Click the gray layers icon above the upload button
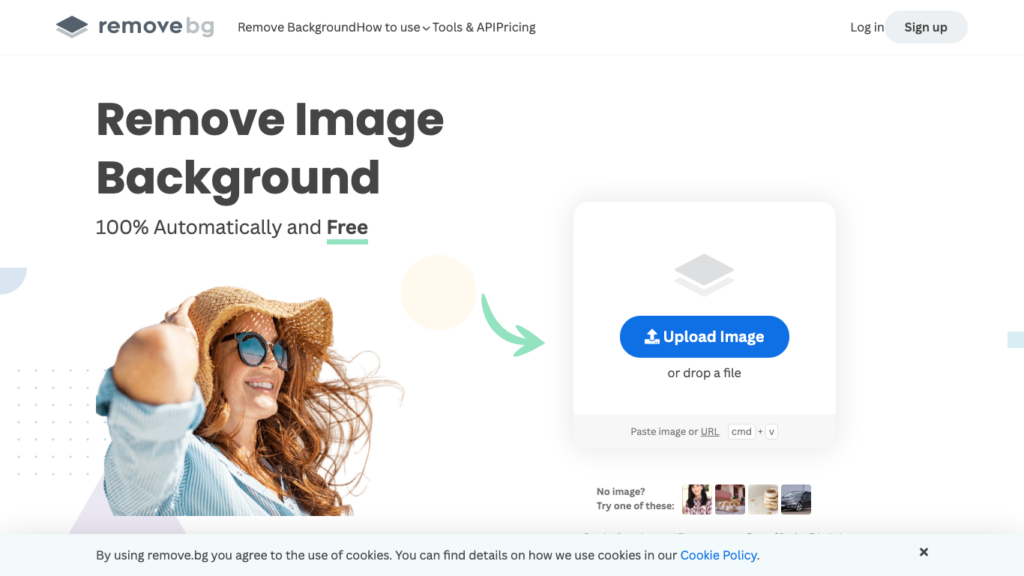This screenshot has height=576, width=1024. click(x=704, y=274)
